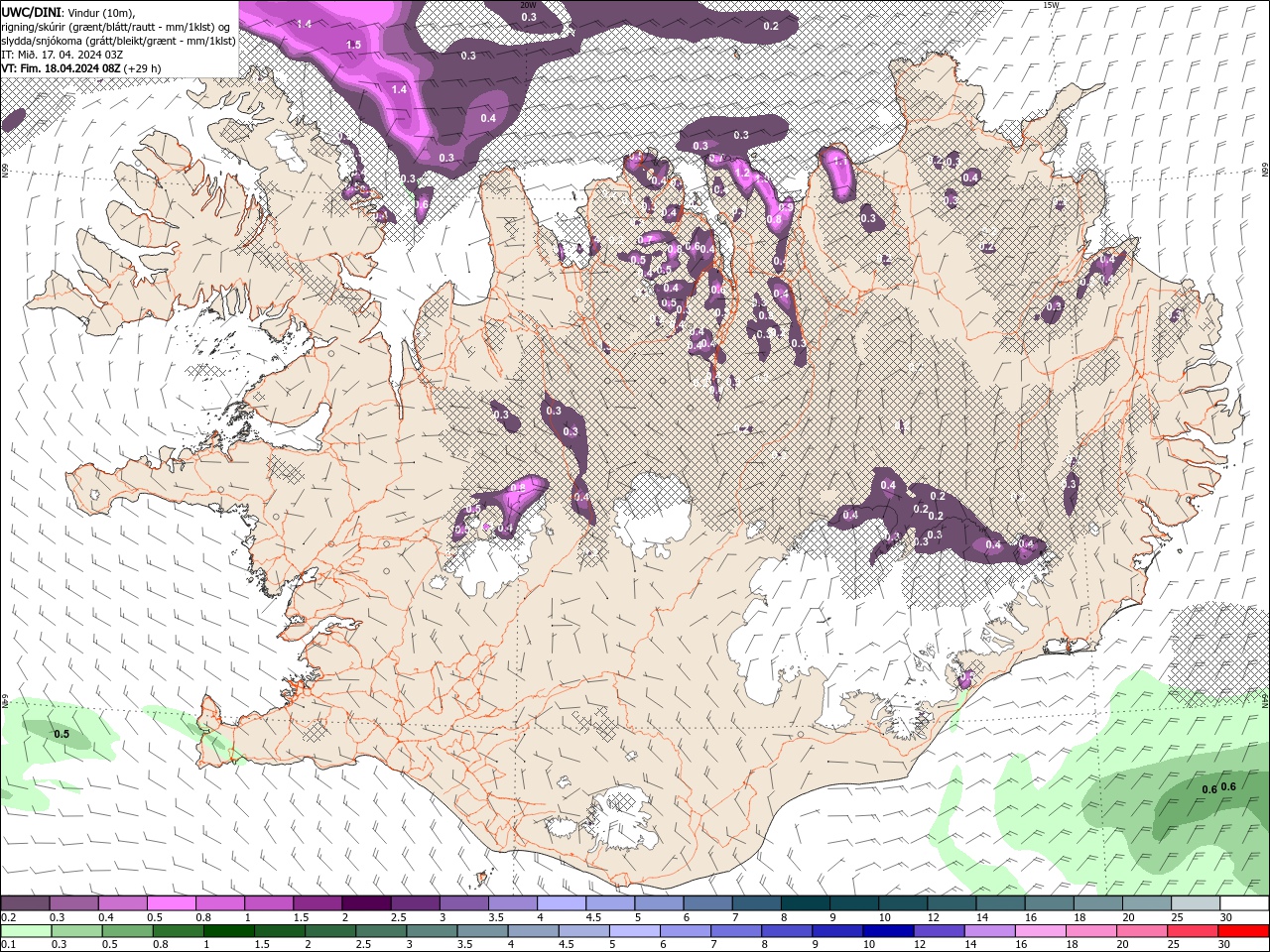Click the dark teal swatch labeled 8 in the top legend row

806,902
